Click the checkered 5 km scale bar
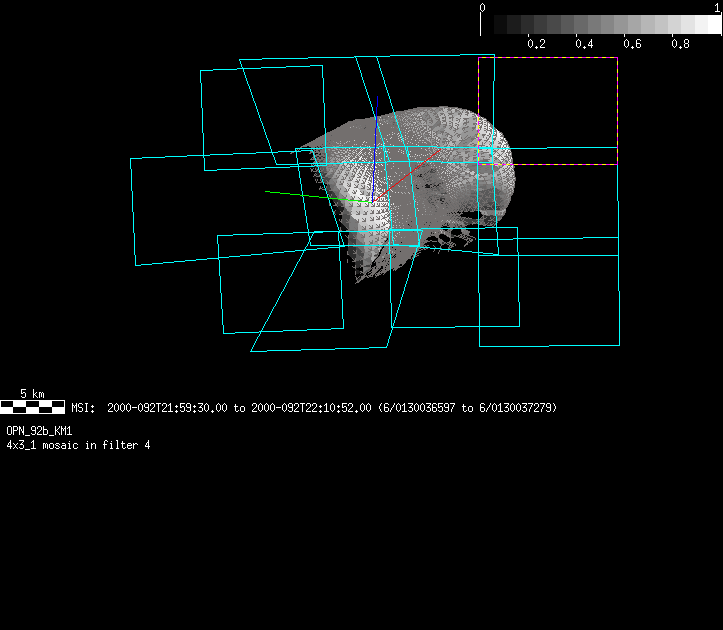This screenshot has width=723, height=630. pos(33,407)
